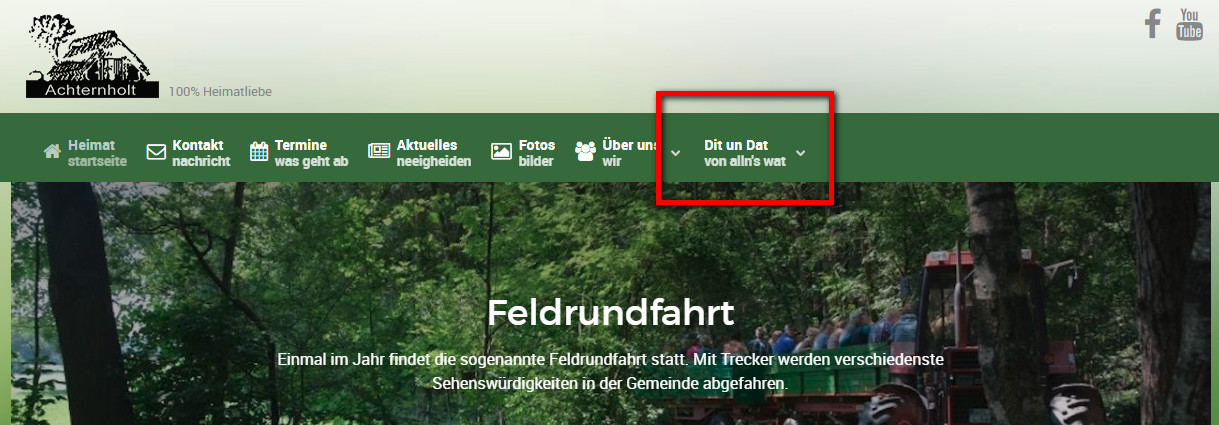Screen dimensions: 1219x425
Task: Open Termine was geht ab
Action: (299, 152)
